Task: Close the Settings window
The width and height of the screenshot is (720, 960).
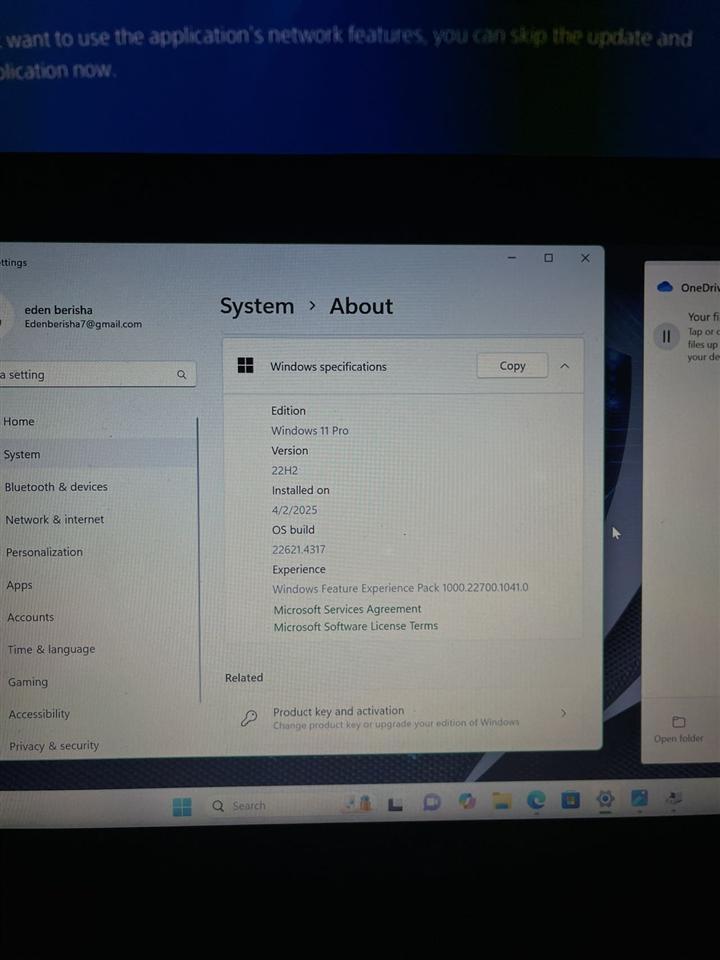Action: 585,258
